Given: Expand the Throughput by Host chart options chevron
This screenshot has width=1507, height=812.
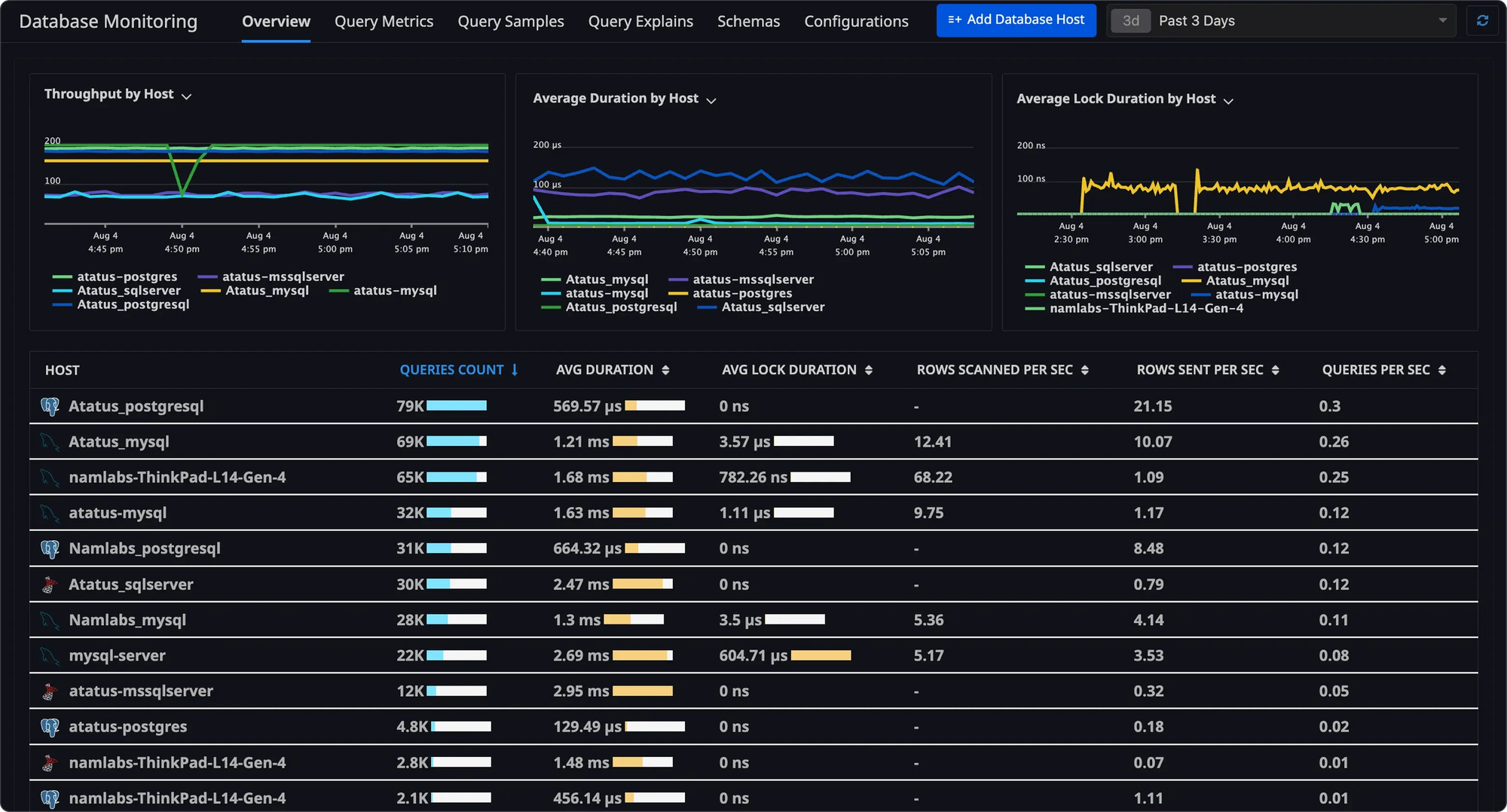Looking at the screenshot, I should pos(187,96).
